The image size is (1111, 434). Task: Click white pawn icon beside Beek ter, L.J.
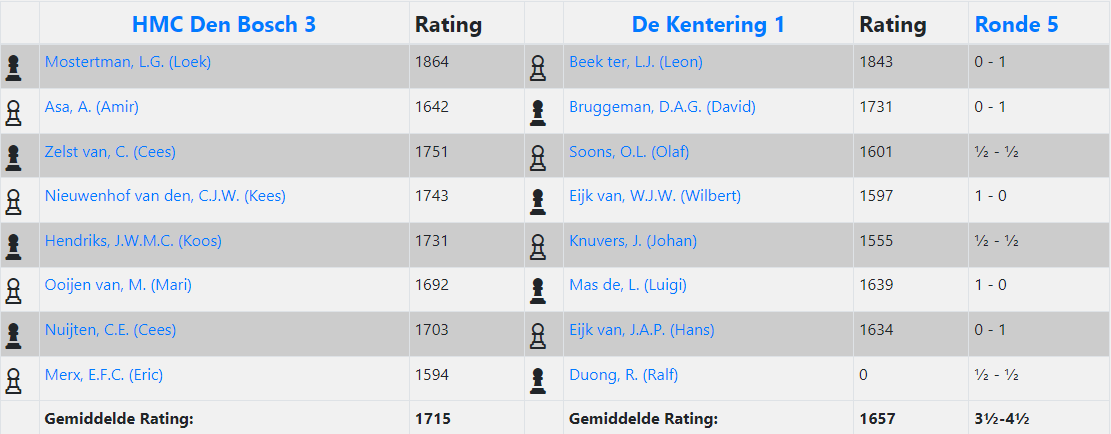point(538,68)
